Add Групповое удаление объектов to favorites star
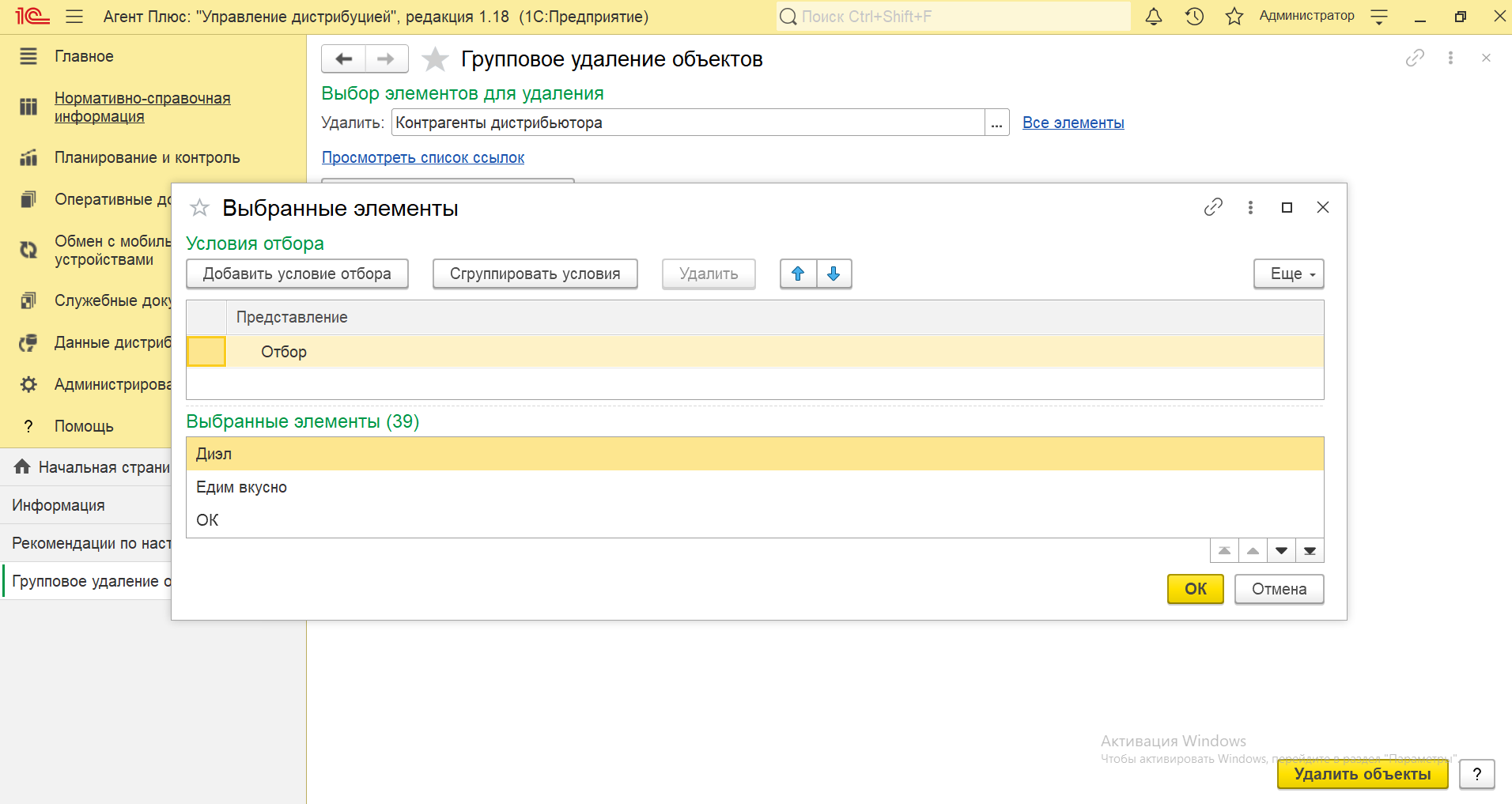 pos(435,59)
